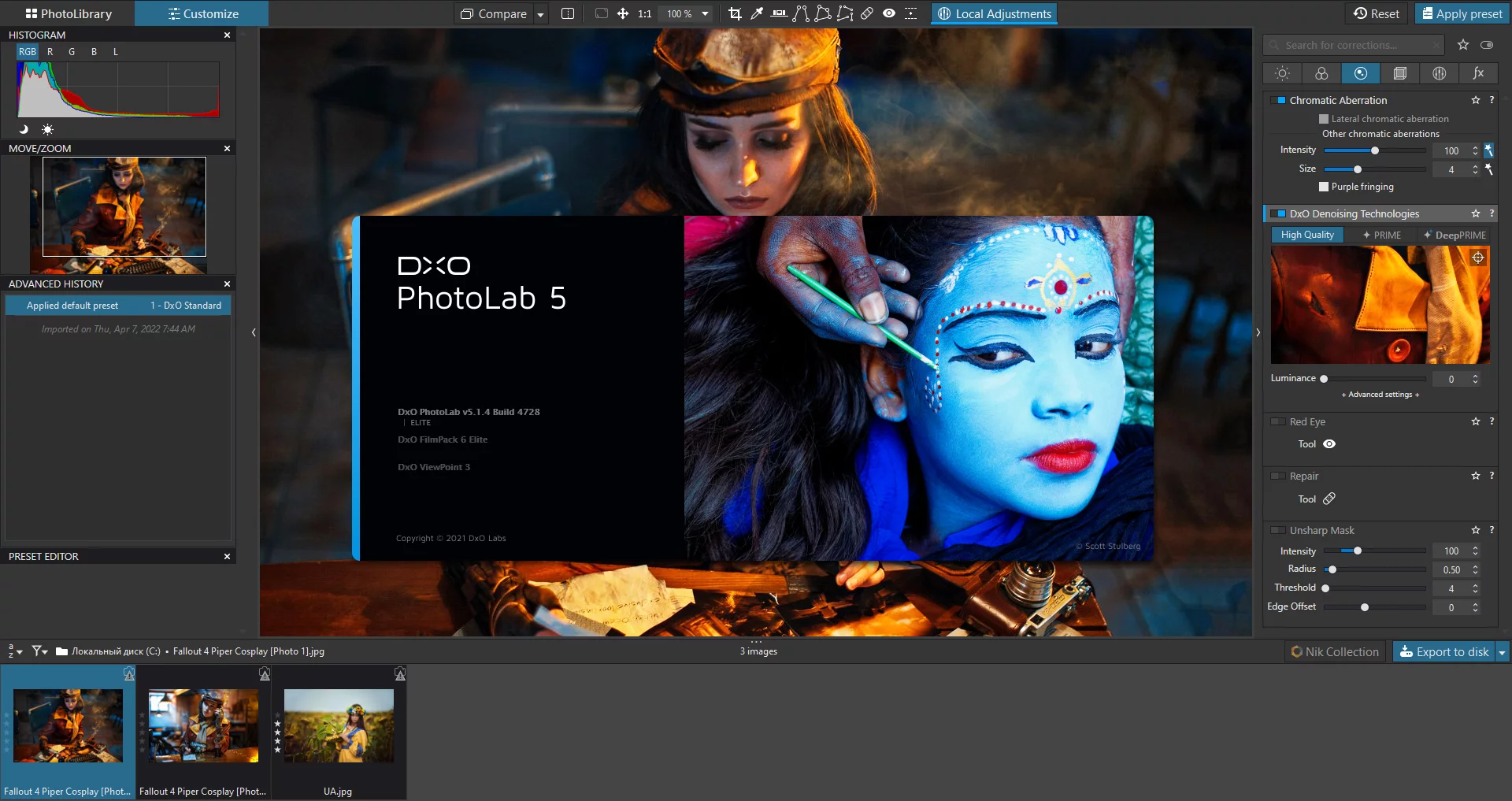This screenshot has height=801, width=1512.
Task: Show histogram highlight clipping sun icon
Action: pyautogui.click(x=47, y=129)
